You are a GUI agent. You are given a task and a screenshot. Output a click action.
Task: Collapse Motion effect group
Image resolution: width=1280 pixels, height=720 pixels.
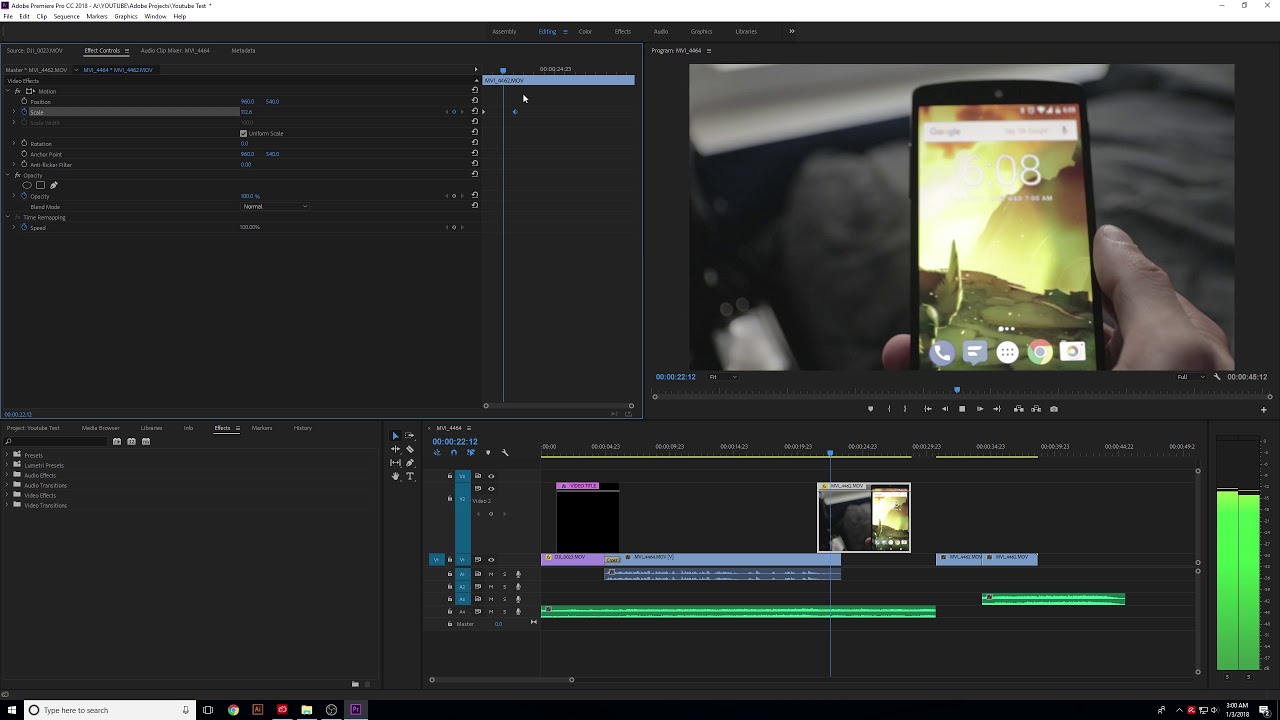pos(8,91)
